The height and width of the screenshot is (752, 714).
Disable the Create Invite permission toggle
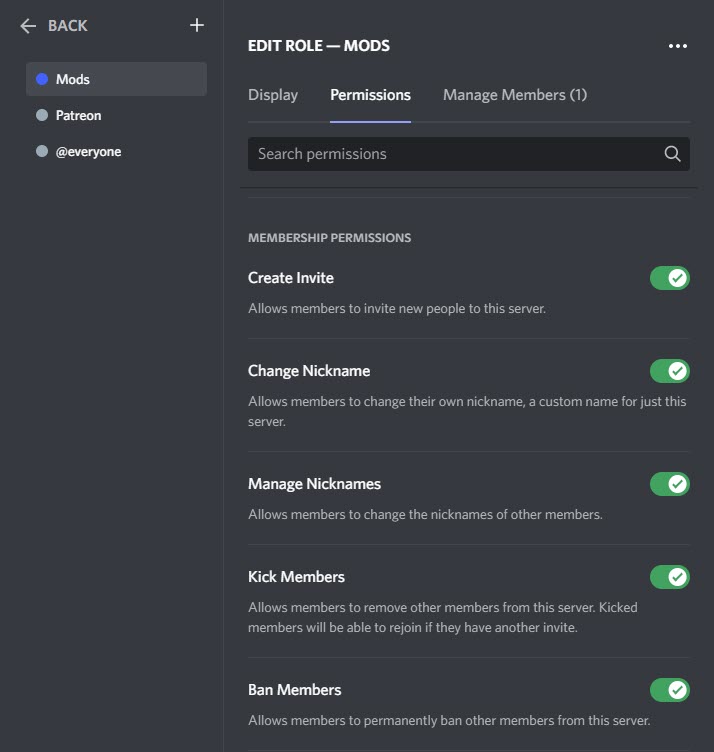pos(669,278)
